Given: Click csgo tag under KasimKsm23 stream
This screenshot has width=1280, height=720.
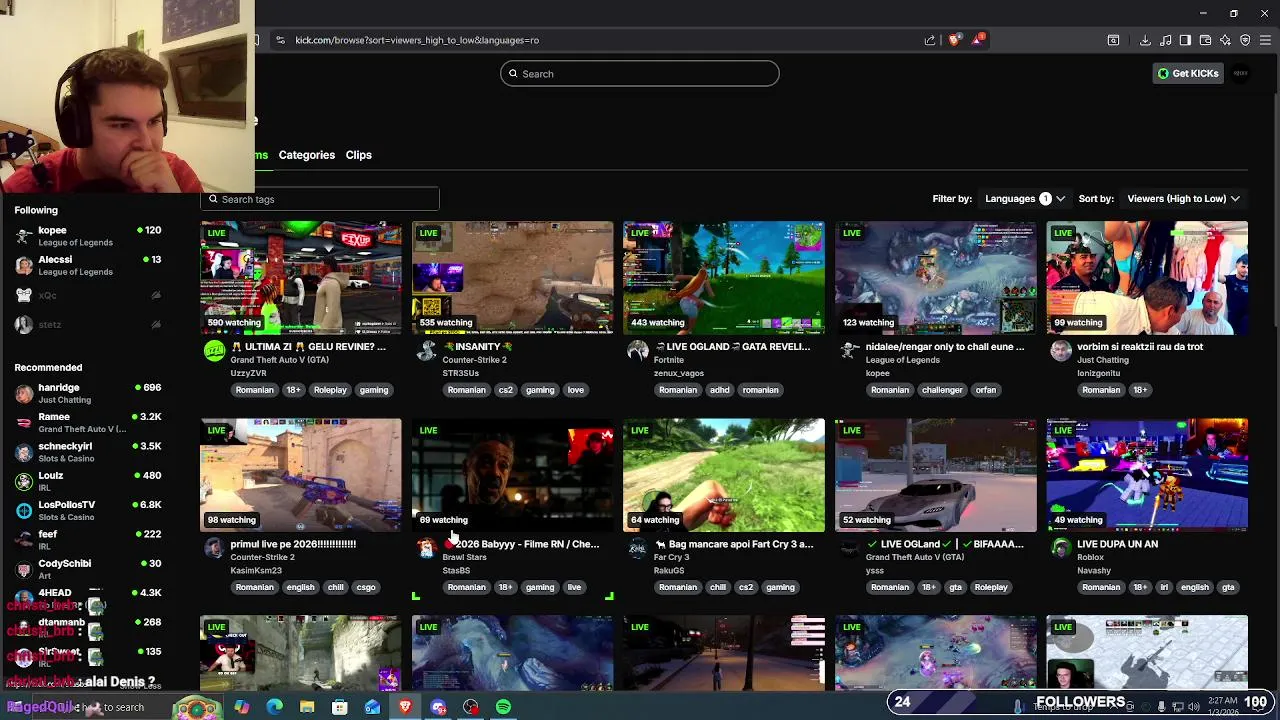Looking at the screenshot, I should [366, 587].
